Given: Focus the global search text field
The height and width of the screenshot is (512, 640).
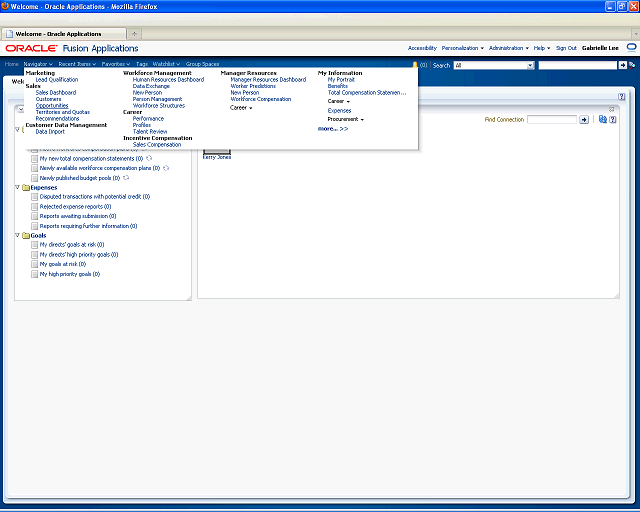Looking at the screenshot, I should tap(578, 65).
